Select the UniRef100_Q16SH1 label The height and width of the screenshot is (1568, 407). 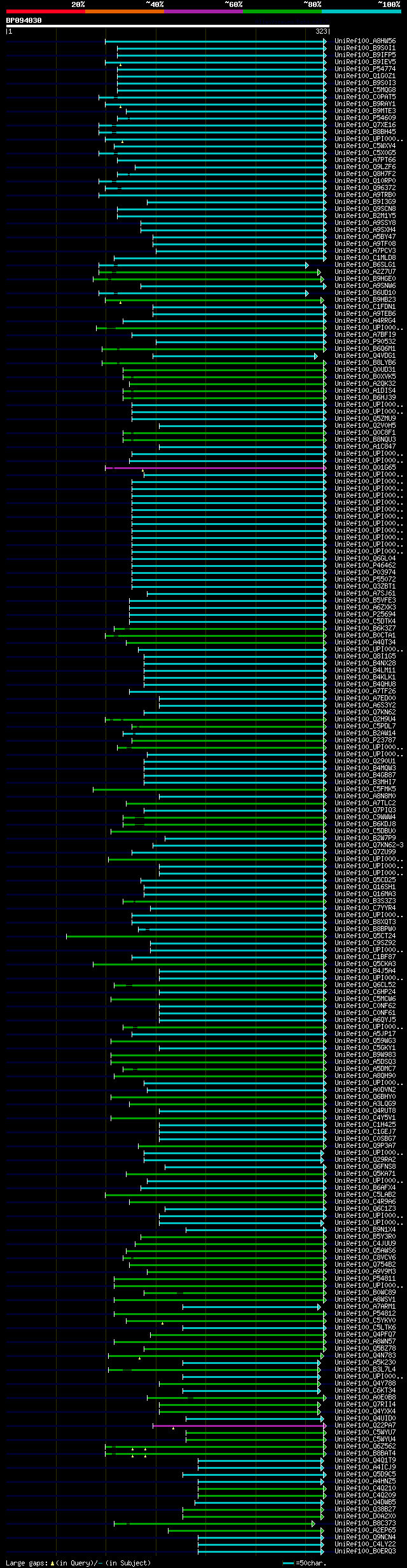tap(365, 887)
